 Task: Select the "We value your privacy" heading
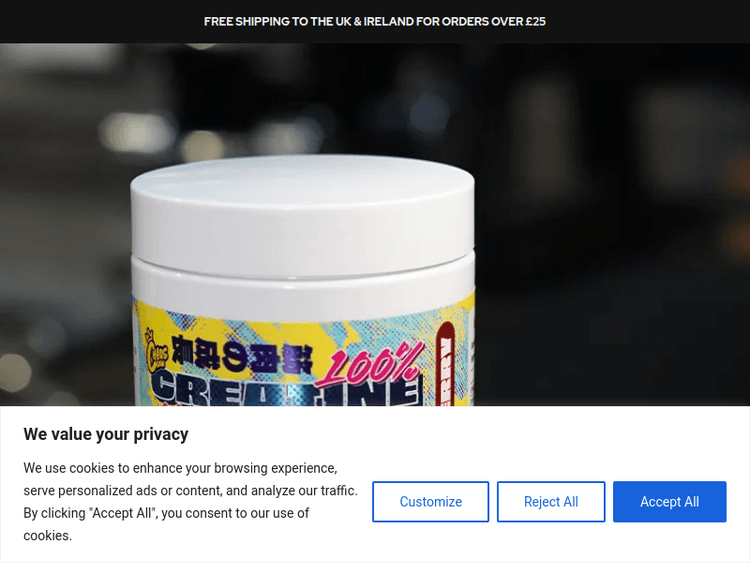coord(106,434)
